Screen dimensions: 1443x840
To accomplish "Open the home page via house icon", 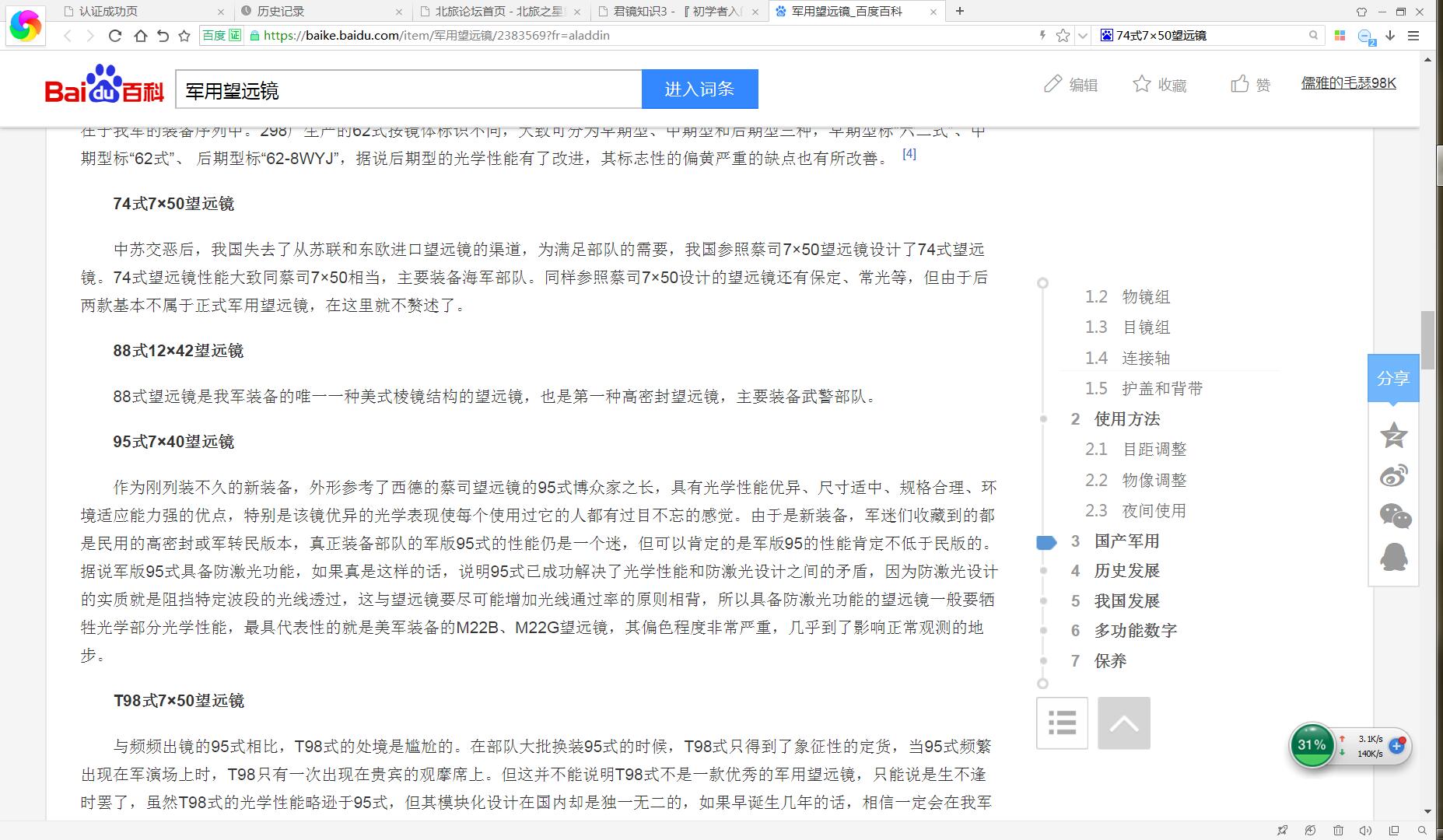I will [140, 36].
